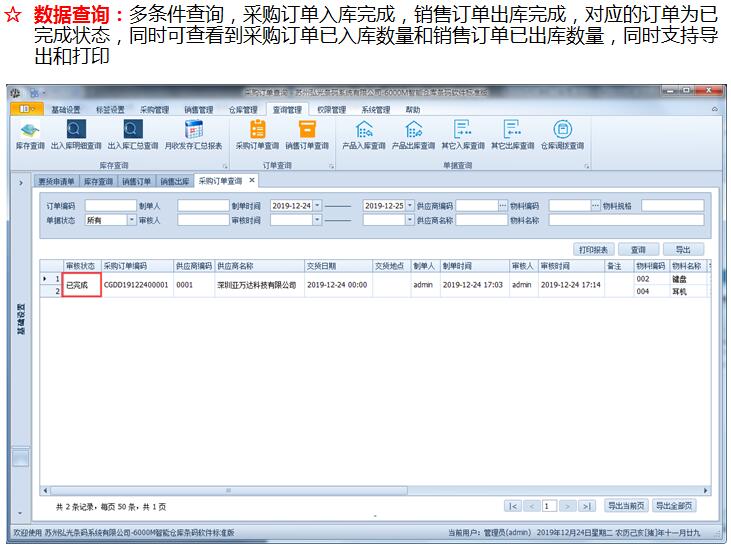Screen dimensions: 731x554
Task: Open 其它出库查询 other outbound query
Action: (513, 135)
